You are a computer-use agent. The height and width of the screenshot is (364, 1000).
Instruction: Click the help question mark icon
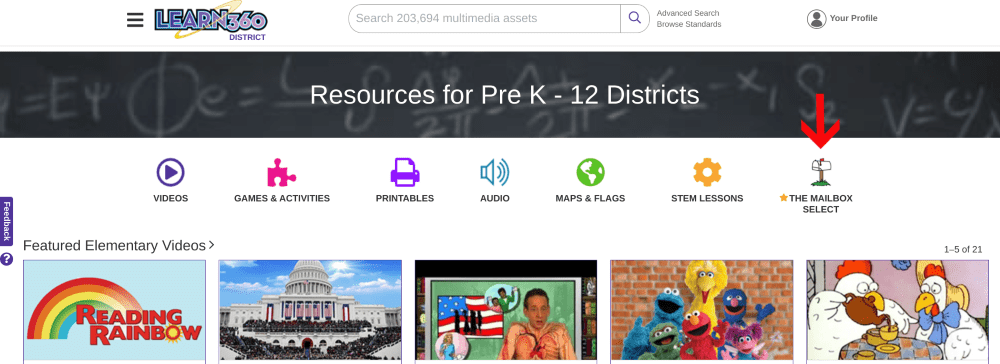point(6,259)
